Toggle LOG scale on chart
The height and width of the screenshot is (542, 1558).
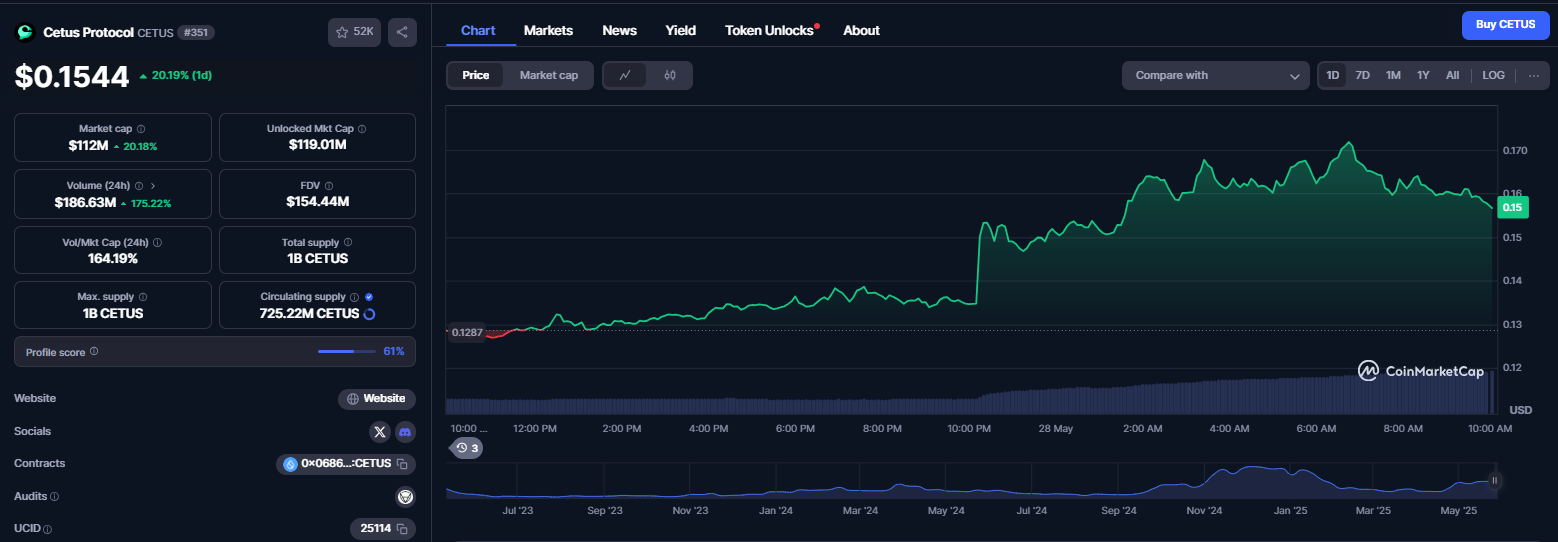tap(1493, 75)
